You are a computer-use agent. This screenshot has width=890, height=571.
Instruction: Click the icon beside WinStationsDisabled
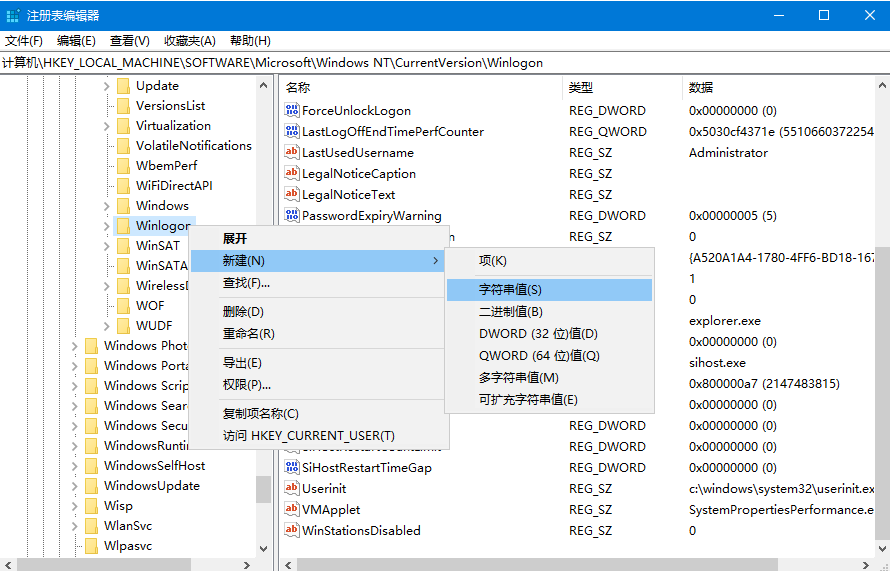pos(292,531)
